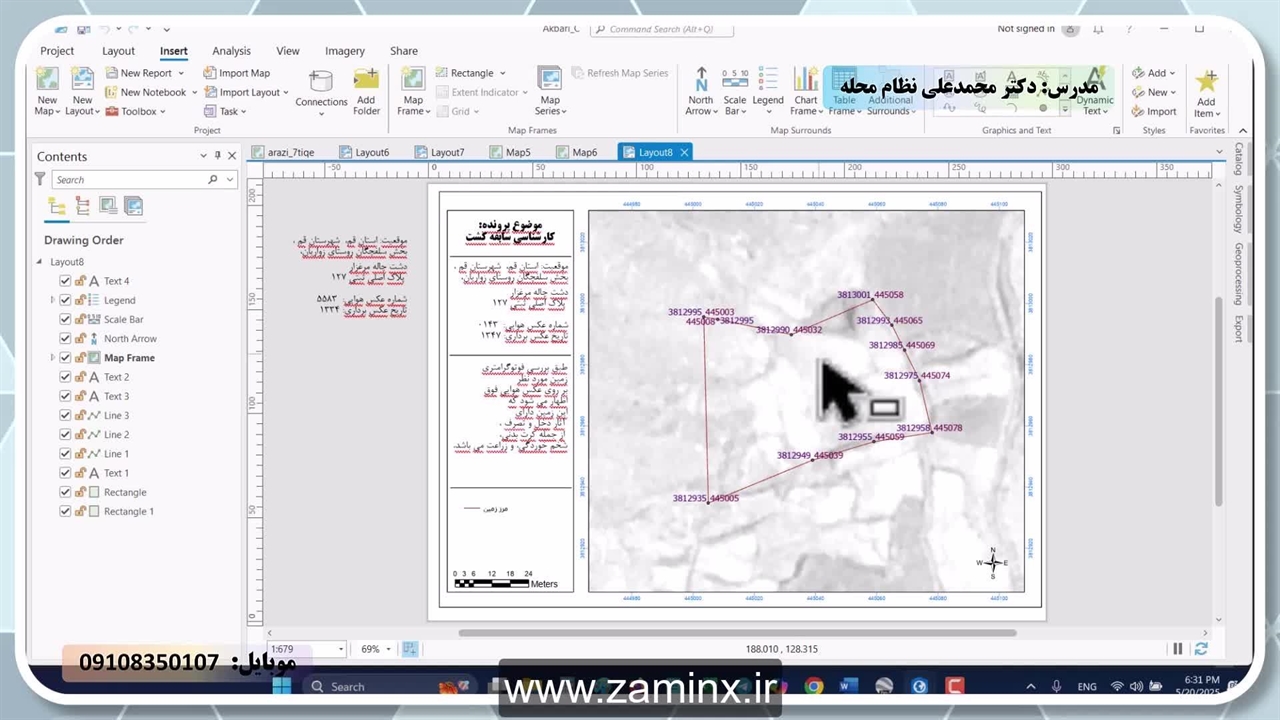
Task: Click the Add Folder icon
Action: pos(366,80)
